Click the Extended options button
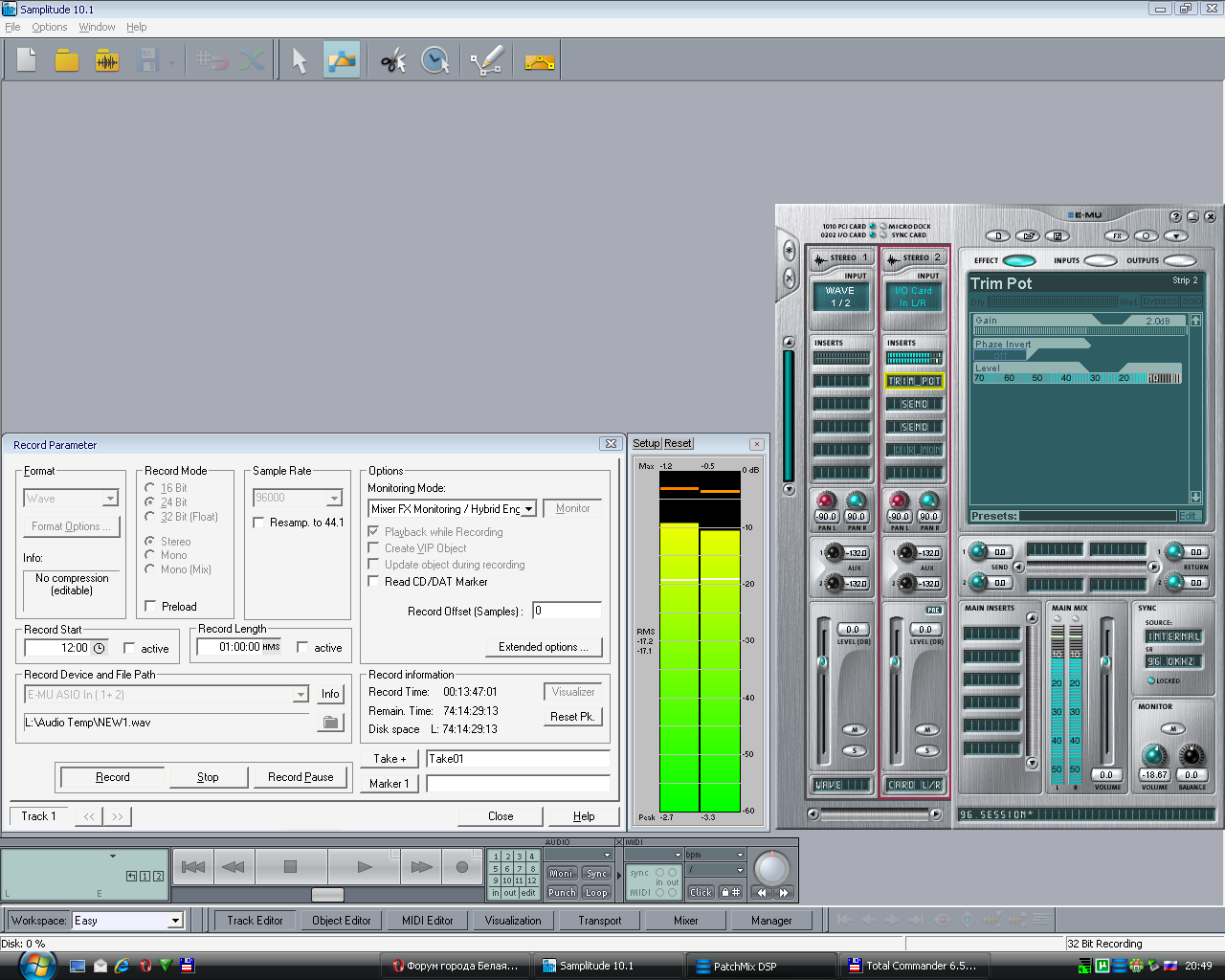 pos(543,647)
